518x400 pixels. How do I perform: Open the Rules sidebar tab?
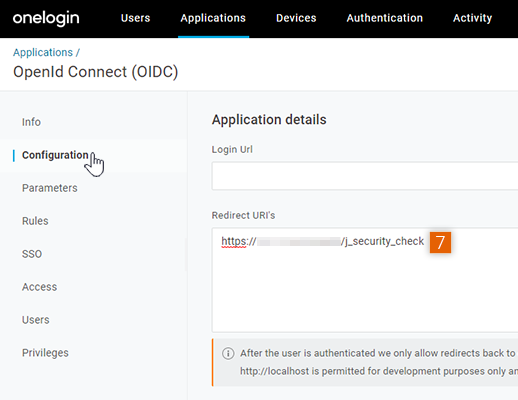pos(35,221)
